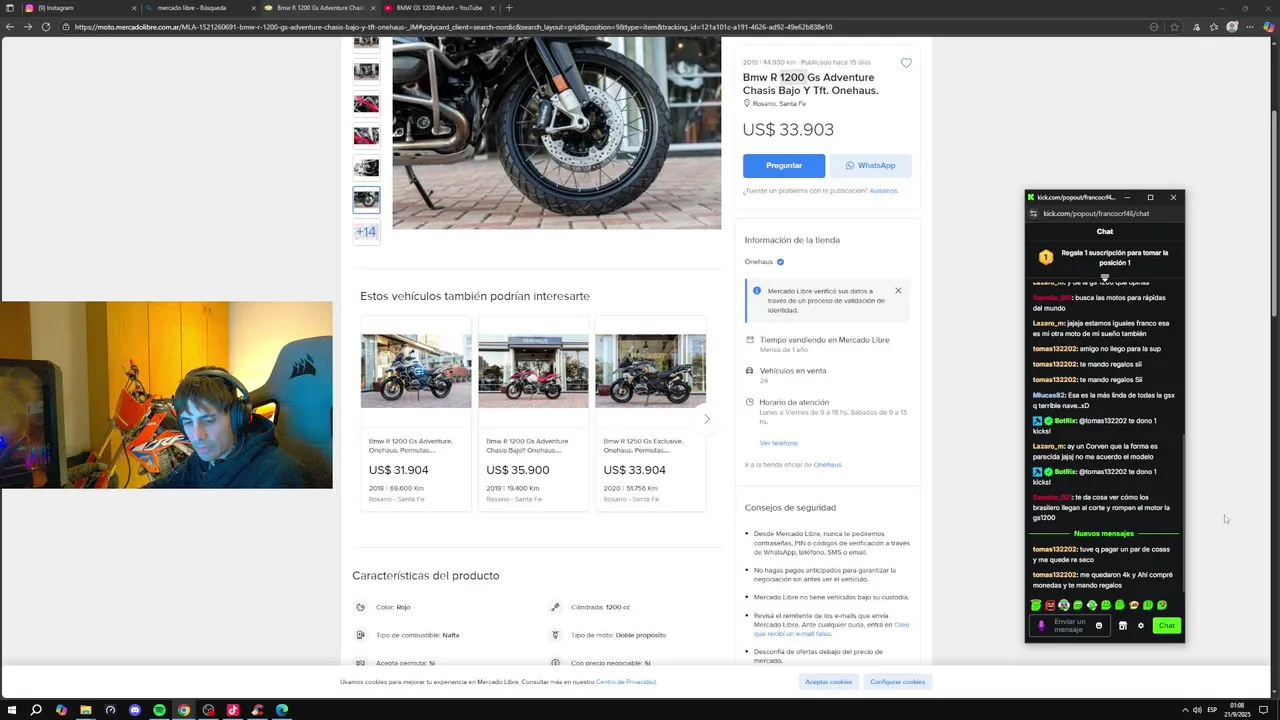Viewport: 1280px width, 720px height.
Task: Click the Nuevos mensajes indicator in chat
Action: tap(1104, 534)
